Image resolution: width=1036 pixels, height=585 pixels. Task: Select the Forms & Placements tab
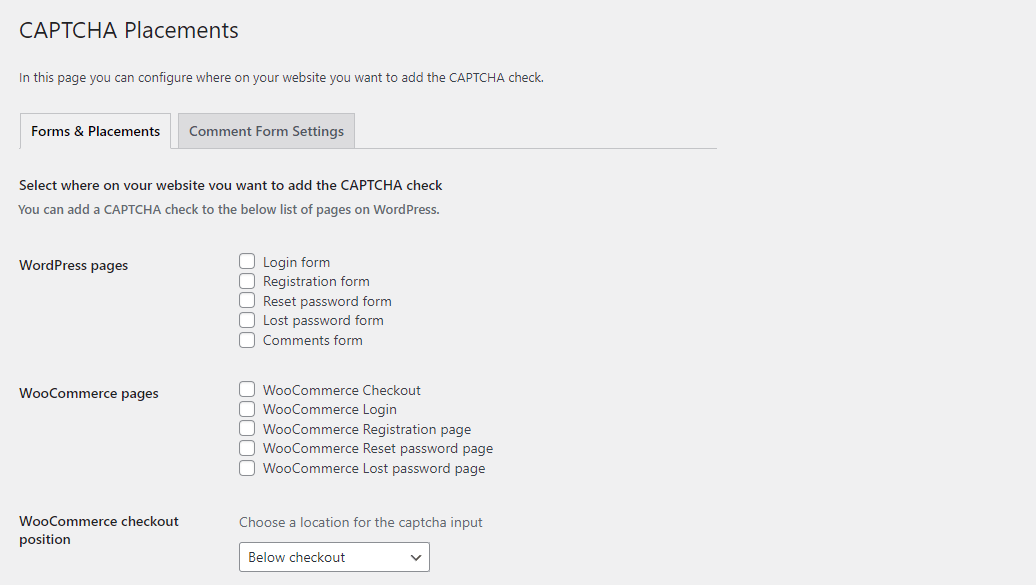tap(95, 131)
